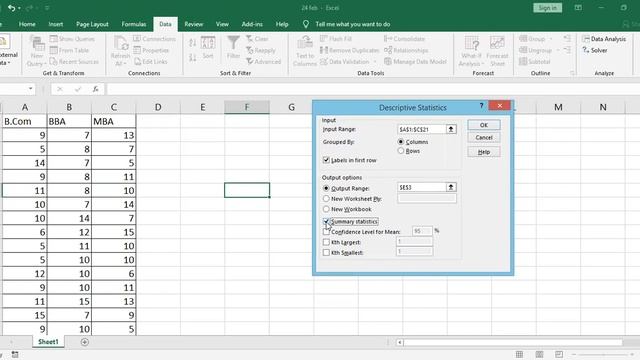Expand the Outline group dialog launcher
This screenshot has width=640, height=360.
tap(572, 73)
